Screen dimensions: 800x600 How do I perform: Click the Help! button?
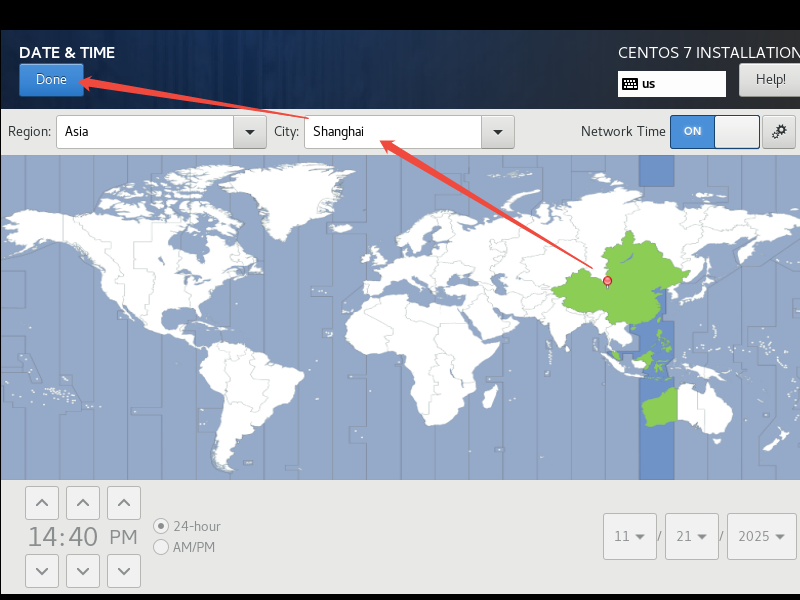coord(770,80)
